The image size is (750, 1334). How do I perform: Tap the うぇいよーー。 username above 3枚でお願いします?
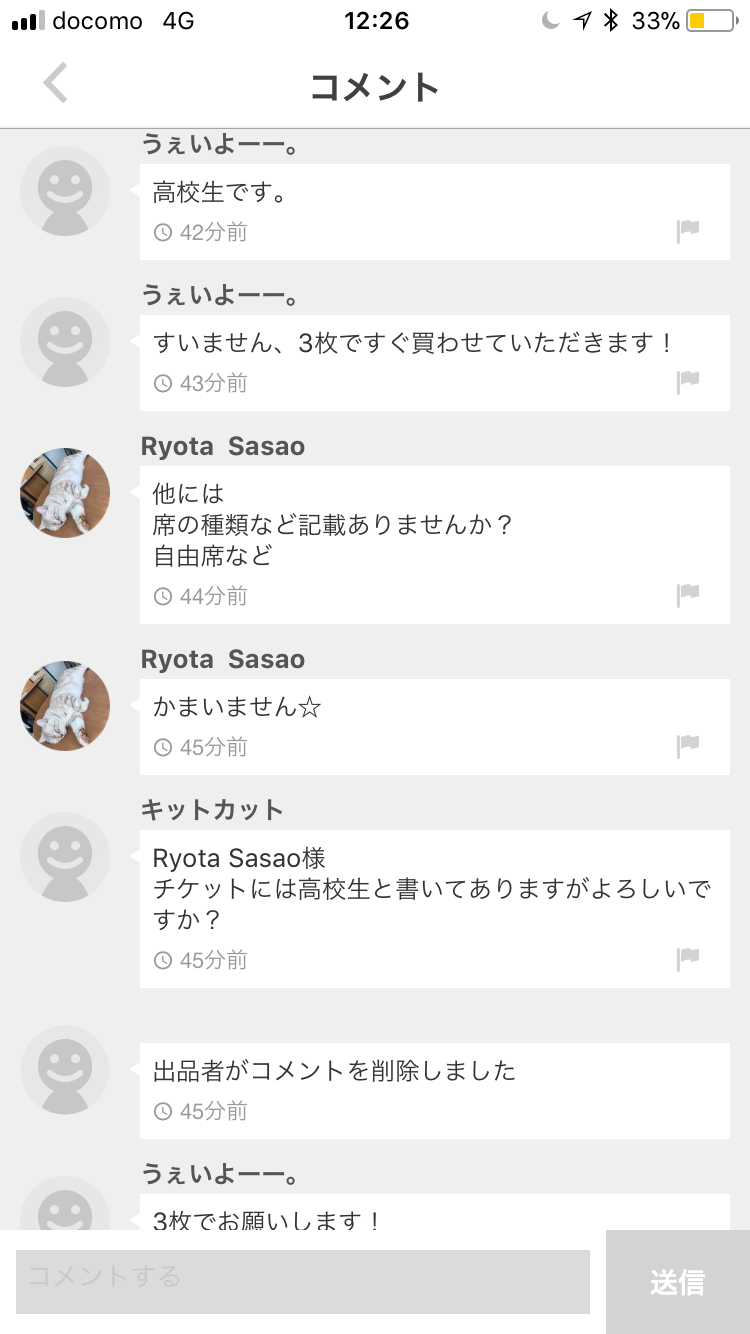point(220,1174)
